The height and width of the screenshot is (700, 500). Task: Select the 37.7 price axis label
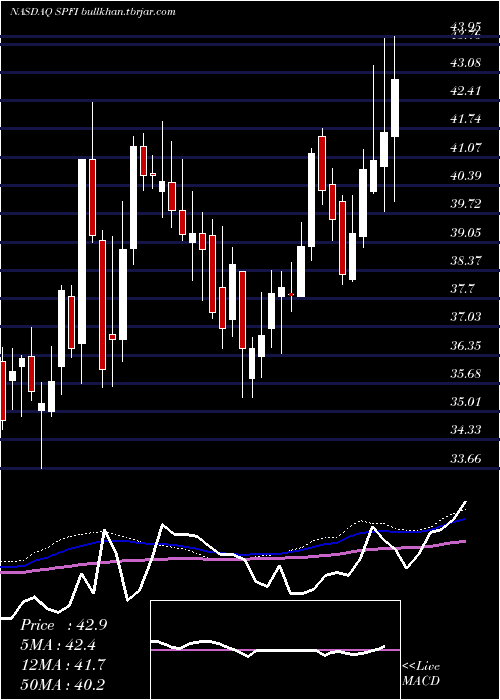pyautogui.click(x=462, y=289)
